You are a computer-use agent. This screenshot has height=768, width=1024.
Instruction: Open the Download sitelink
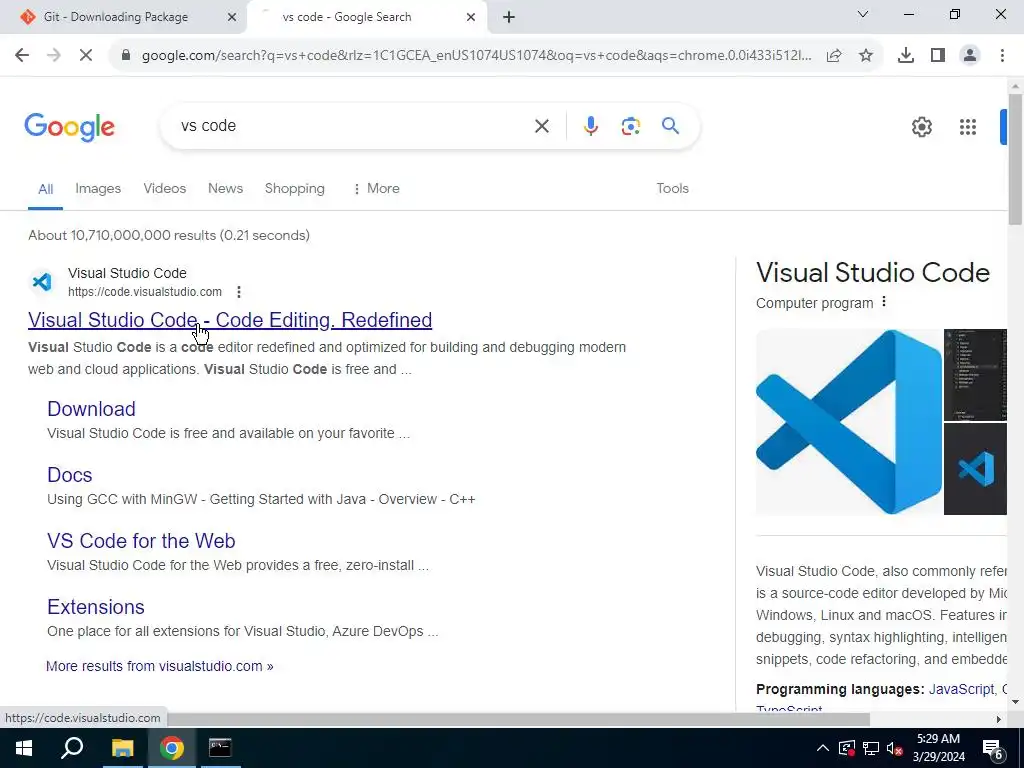pos(91,409)
